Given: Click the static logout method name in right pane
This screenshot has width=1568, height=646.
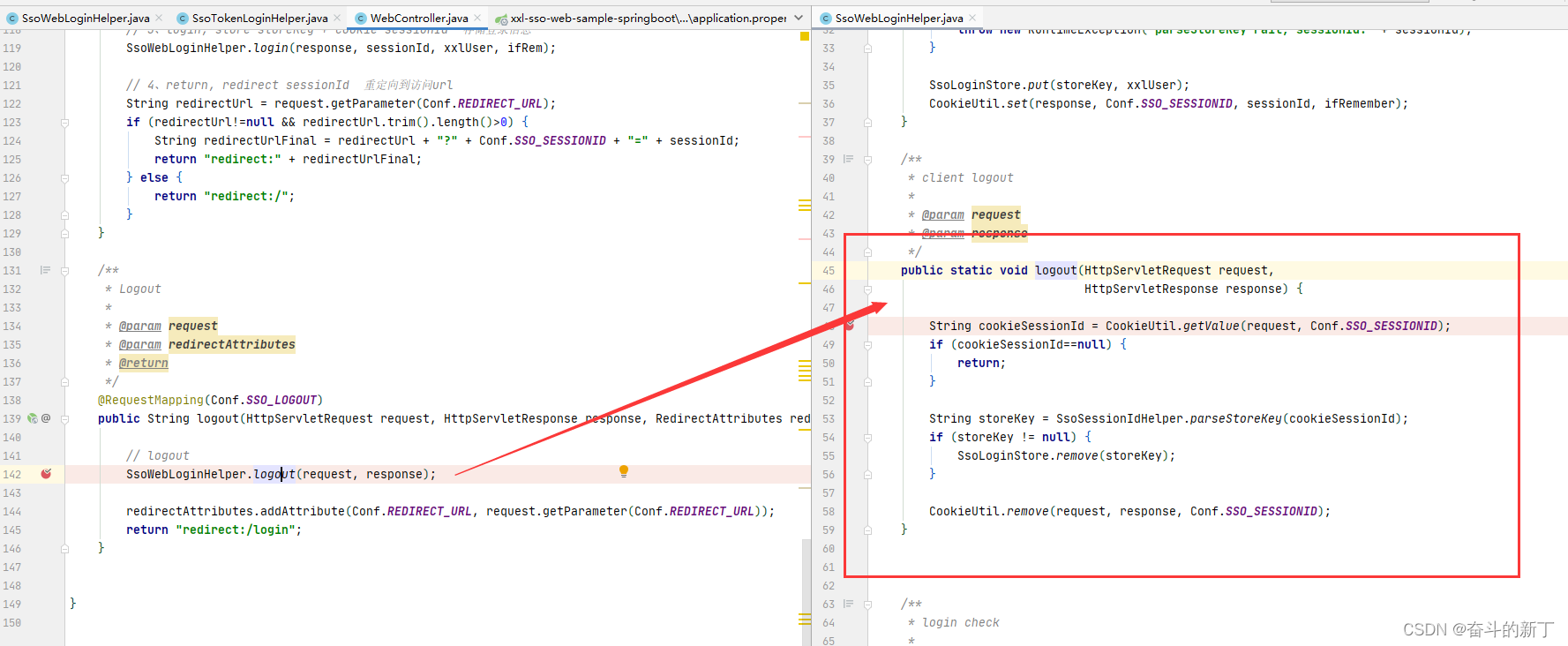Looking at the screenshot, I should 1056,270.
